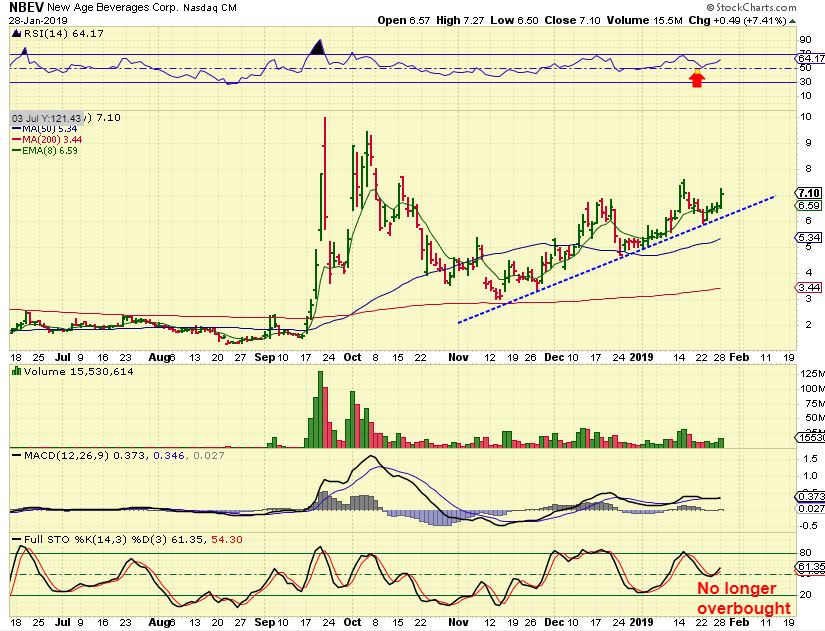Viewport: 825px width, 631px height.
Task: Click the 5.34 MA(50) tag on price axis
Action: pyautogui.click(x=809, y=237)
